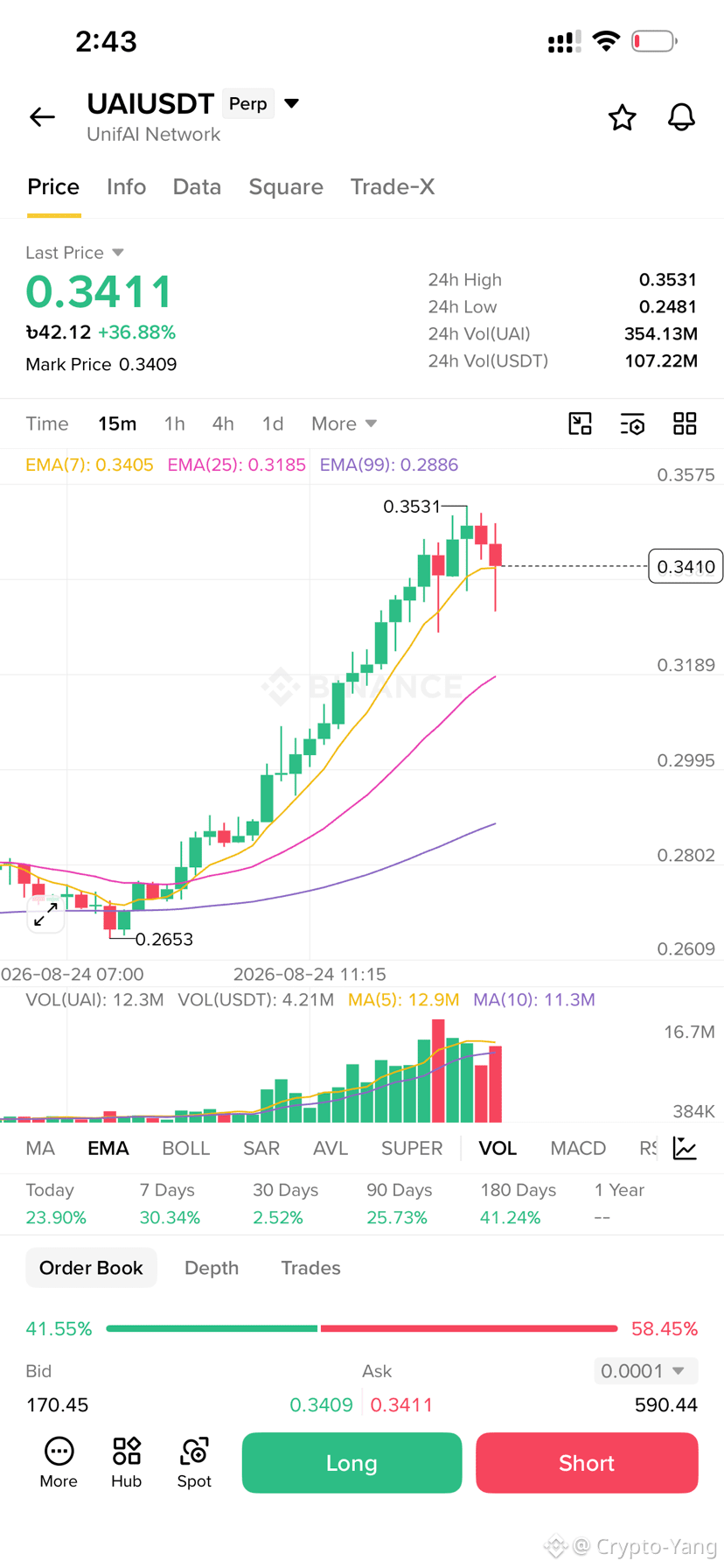Switch to the Data tab

(x=197, y=186)
